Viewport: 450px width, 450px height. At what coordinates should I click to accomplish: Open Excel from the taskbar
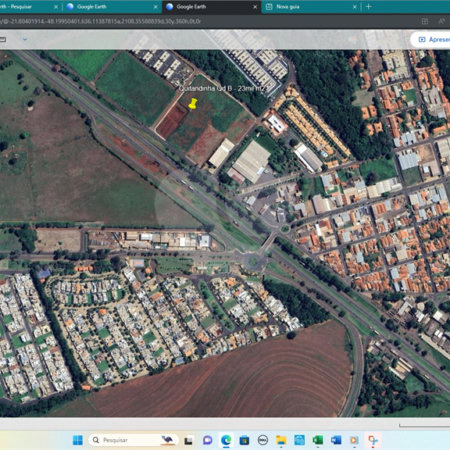317,440
